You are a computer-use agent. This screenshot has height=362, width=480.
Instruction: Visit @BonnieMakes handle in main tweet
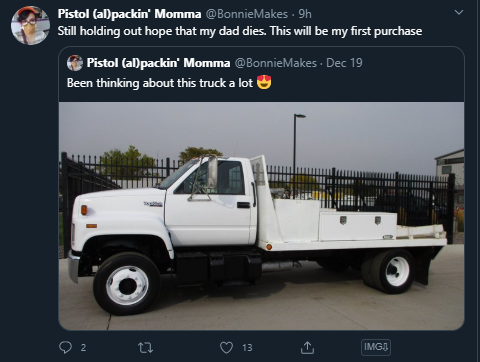(247, 14)
